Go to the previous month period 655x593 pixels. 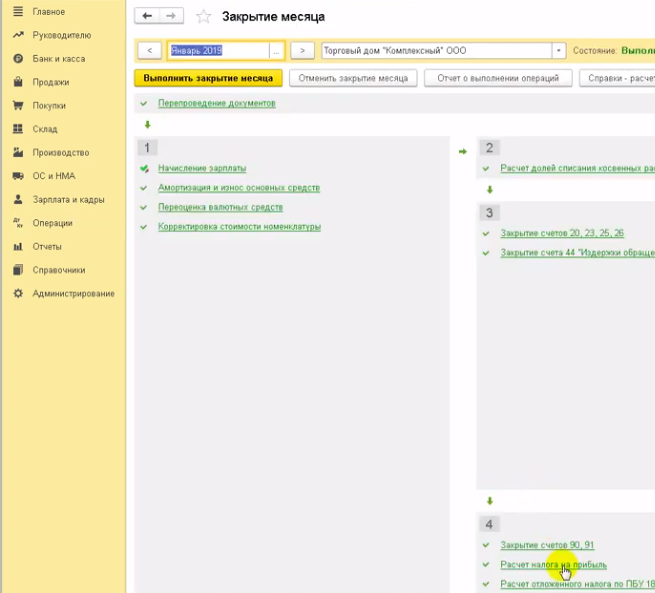pyautogui.click(x=148, y=51)
